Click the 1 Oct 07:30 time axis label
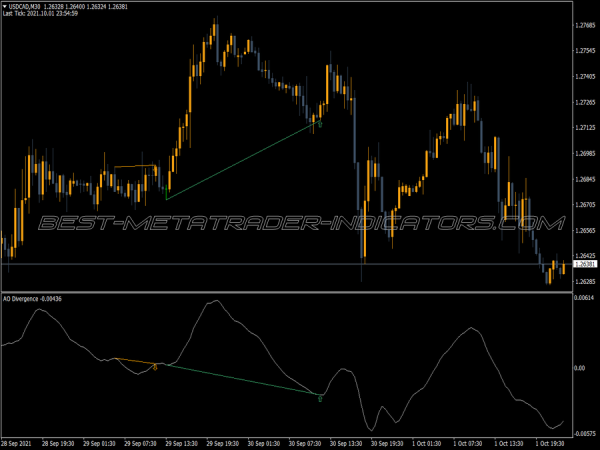Screen dimensions: 600x450 (x=468, y=443)
